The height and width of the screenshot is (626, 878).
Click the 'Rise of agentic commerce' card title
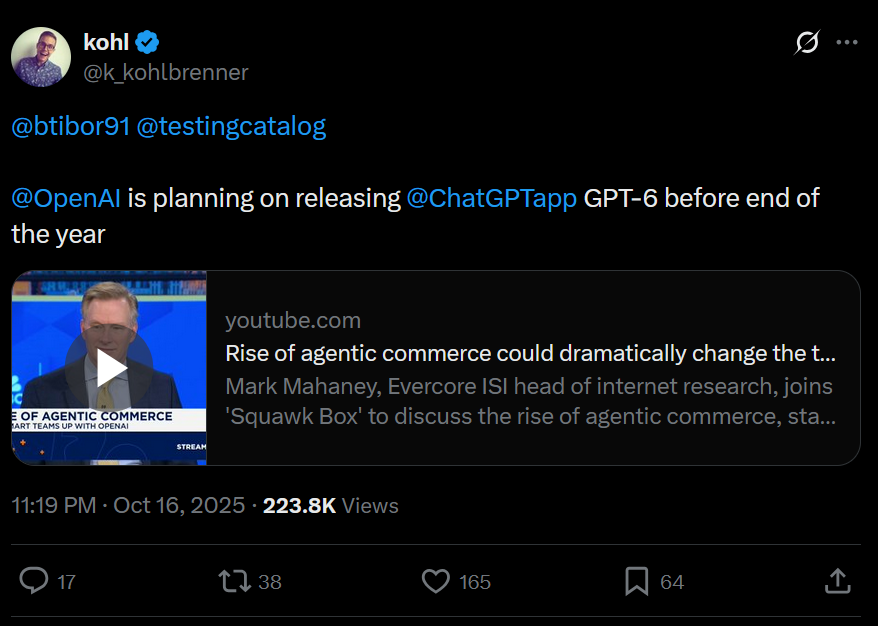[x=530, y=353]
